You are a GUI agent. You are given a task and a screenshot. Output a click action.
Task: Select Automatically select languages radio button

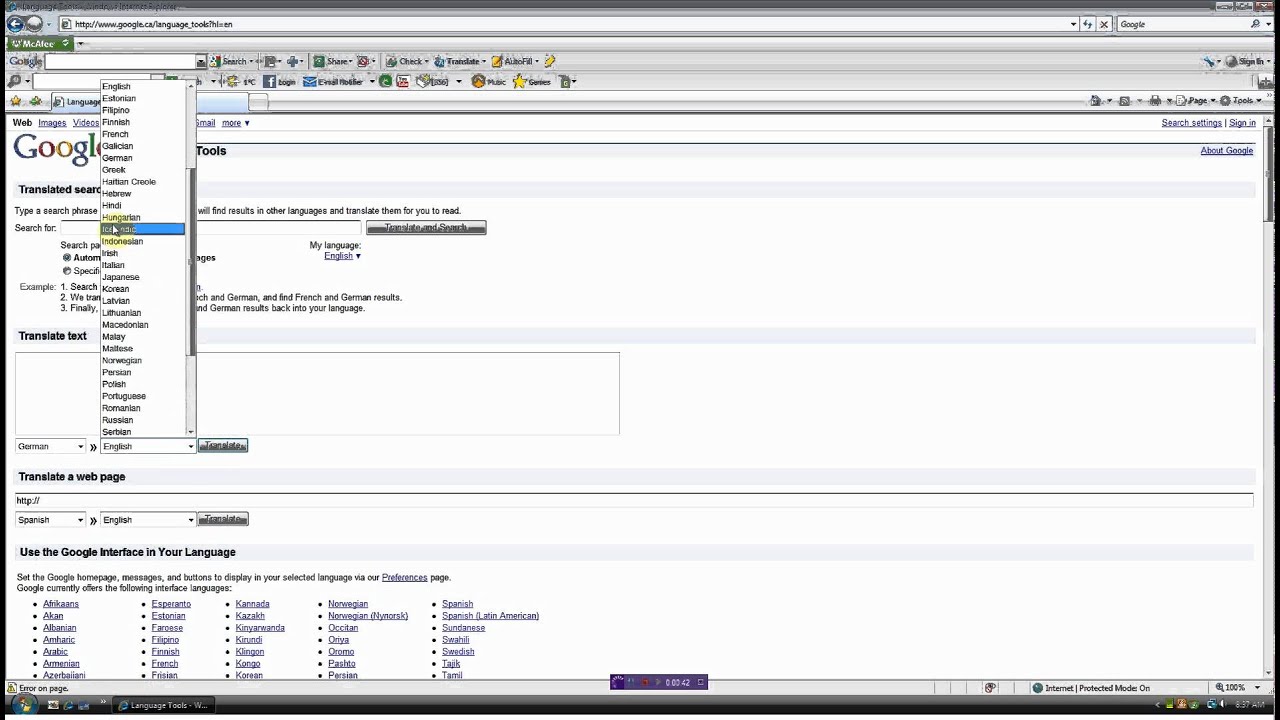[67, 257]
